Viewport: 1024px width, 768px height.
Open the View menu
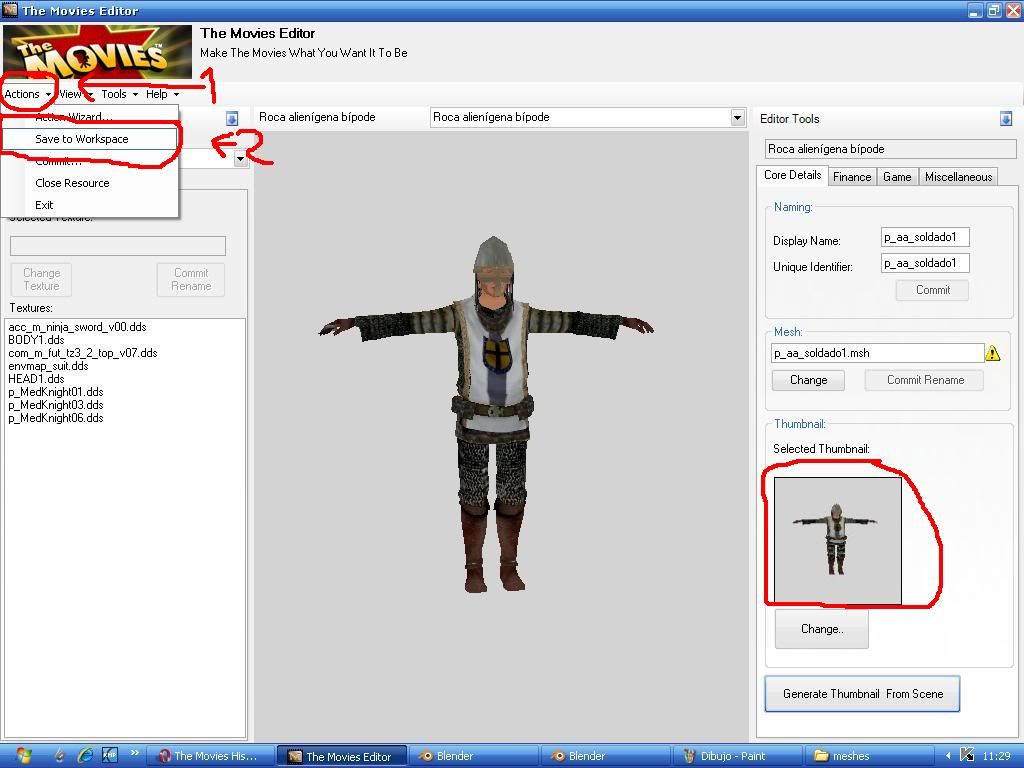[76, 94]
